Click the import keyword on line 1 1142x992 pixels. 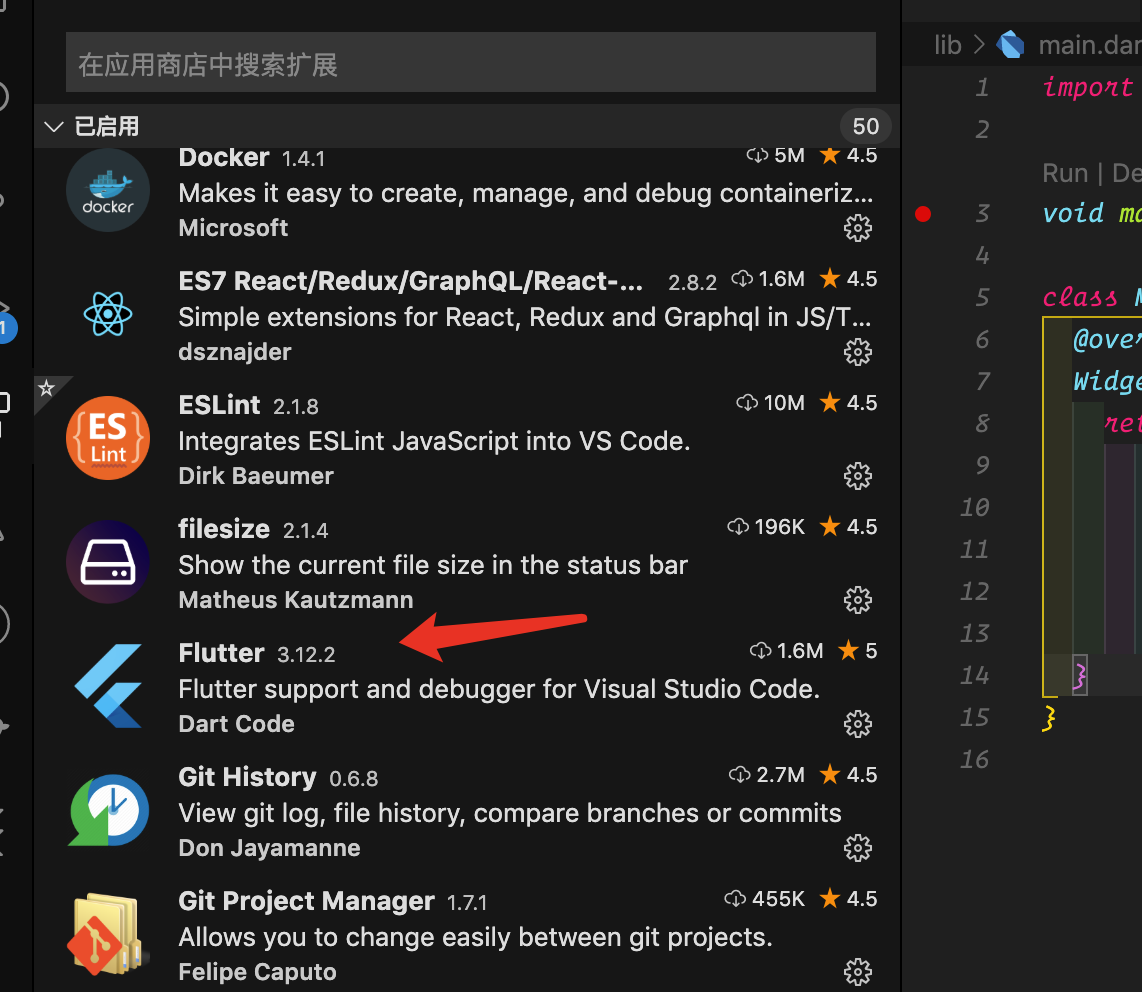(1088, 87)
